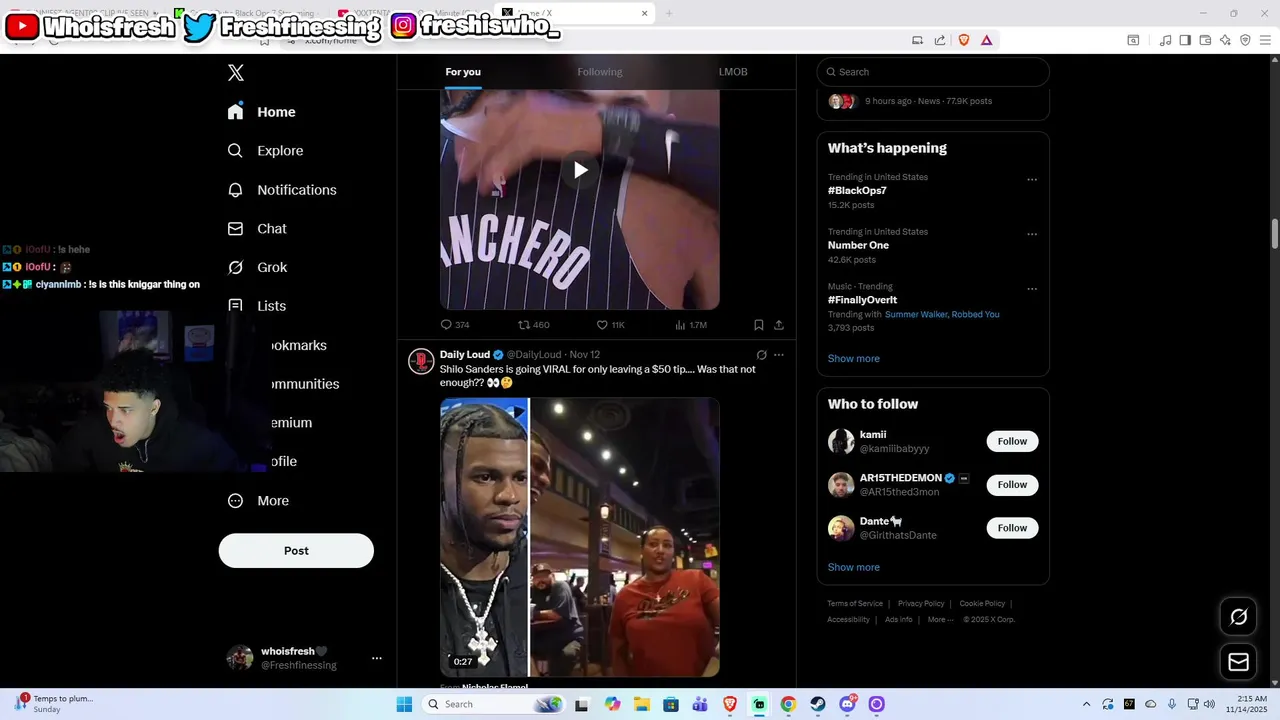Screen dimensions: 1280x720
Task: Open the Cookie Policy link
Action: [982, 604]
